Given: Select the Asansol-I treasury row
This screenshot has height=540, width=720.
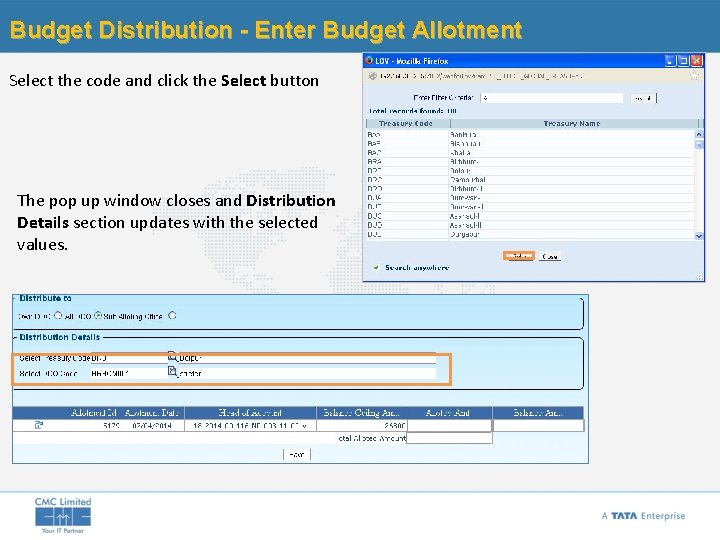Looking at the screenshot, I should point(530,216).
